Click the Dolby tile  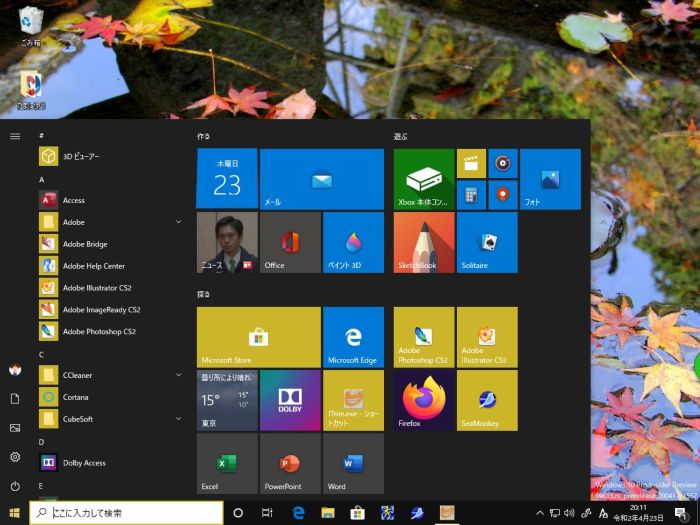(290, 400)
